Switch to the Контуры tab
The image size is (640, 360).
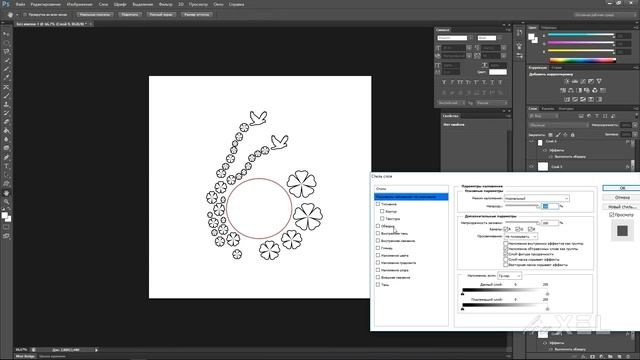(566, 109)
